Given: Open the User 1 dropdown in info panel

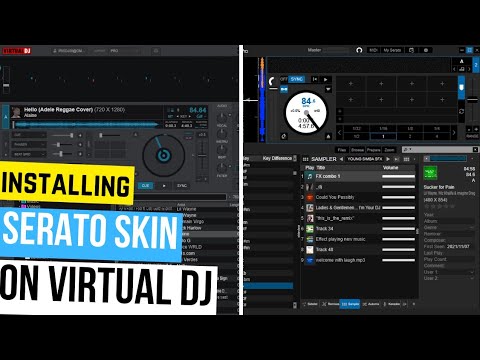Looking at the screenshot, I should pyautogui.click(x=471, y=272).
